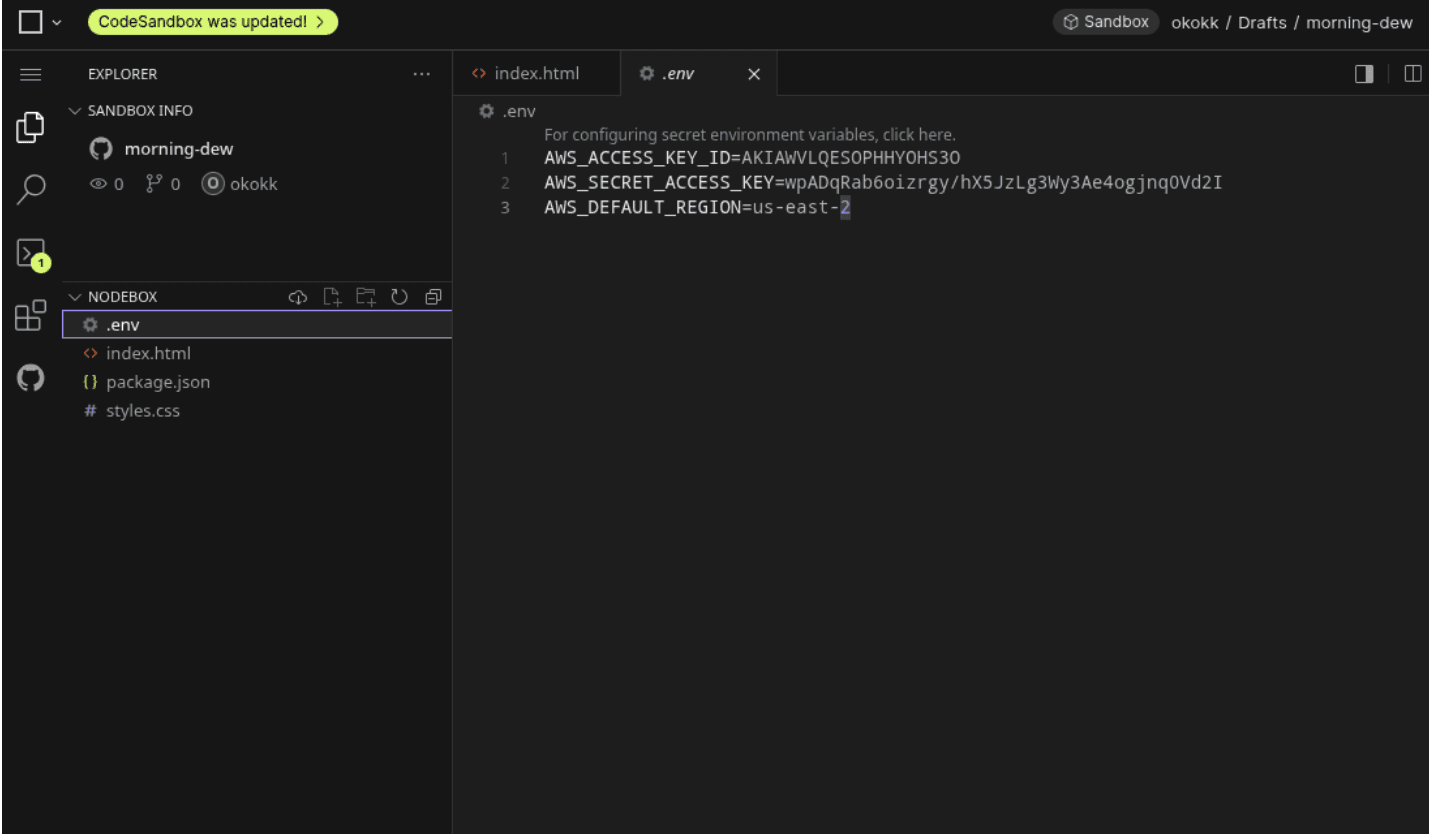The height and width of the screenshot is (834, 1429).
Task: Open the terminal DevTools icon with badge
Action: (32, 254)
